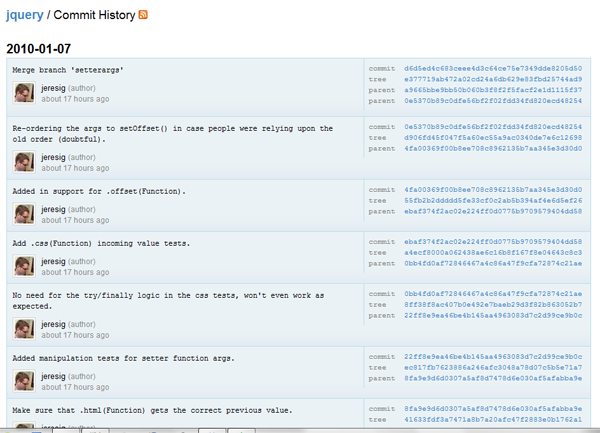600x433 pixels.
Task: Click message "Added in support for .offset(Function)."
Action: [99, 191]
